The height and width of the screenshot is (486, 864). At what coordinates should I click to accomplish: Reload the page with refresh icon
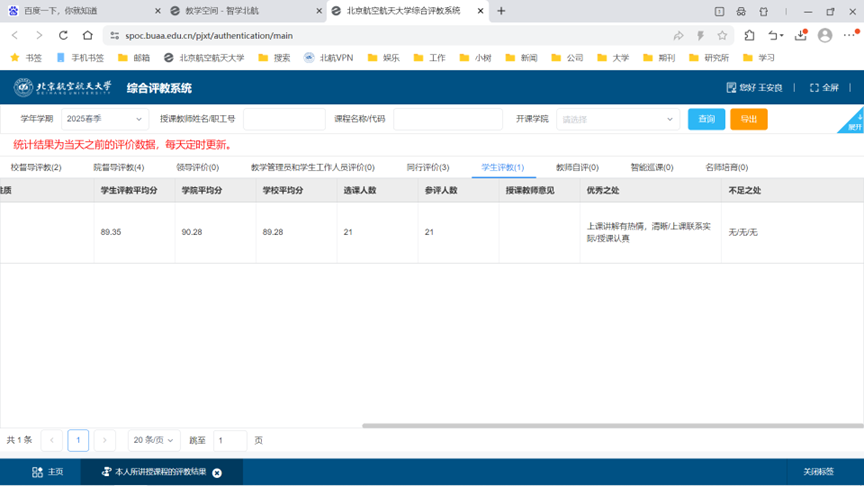click(63, 35)
